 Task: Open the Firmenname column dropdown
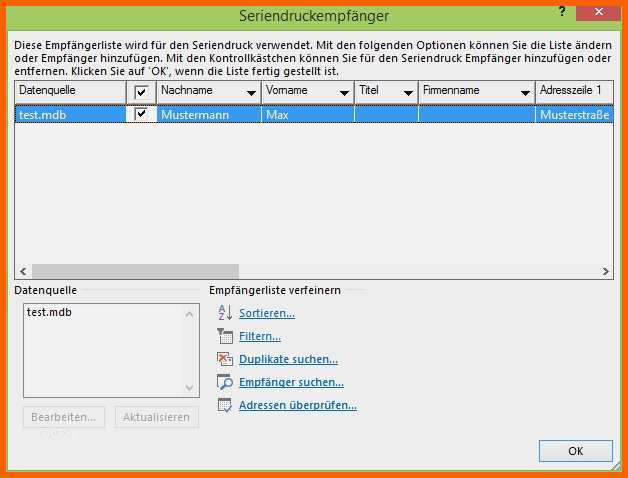[x=525, y=93]
